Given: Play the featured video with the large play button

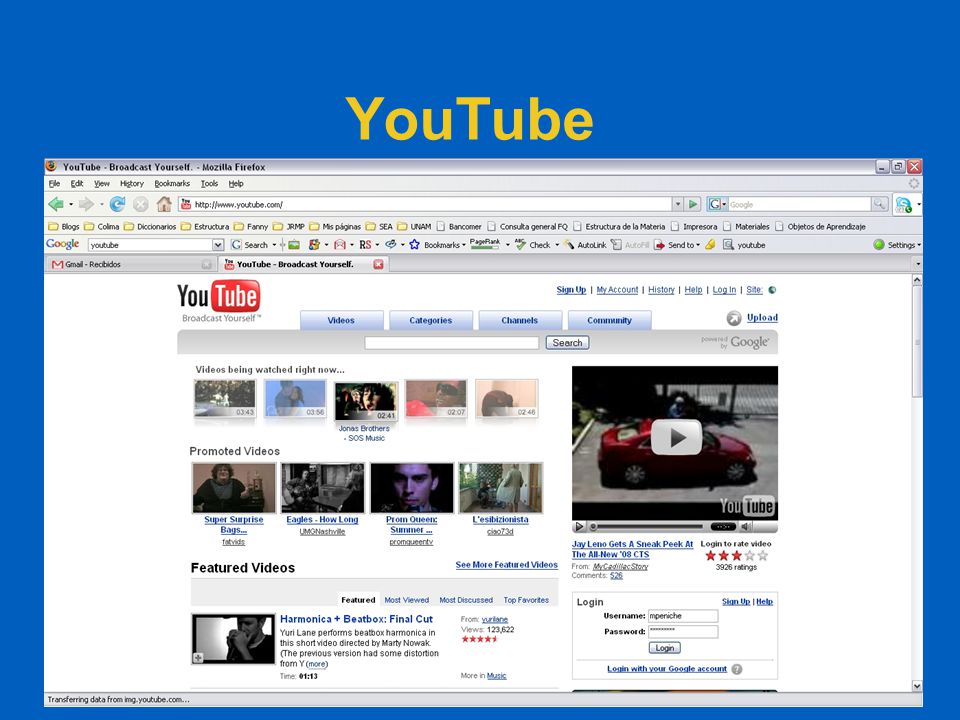Looking at the screenshot, I should [676, 437].
